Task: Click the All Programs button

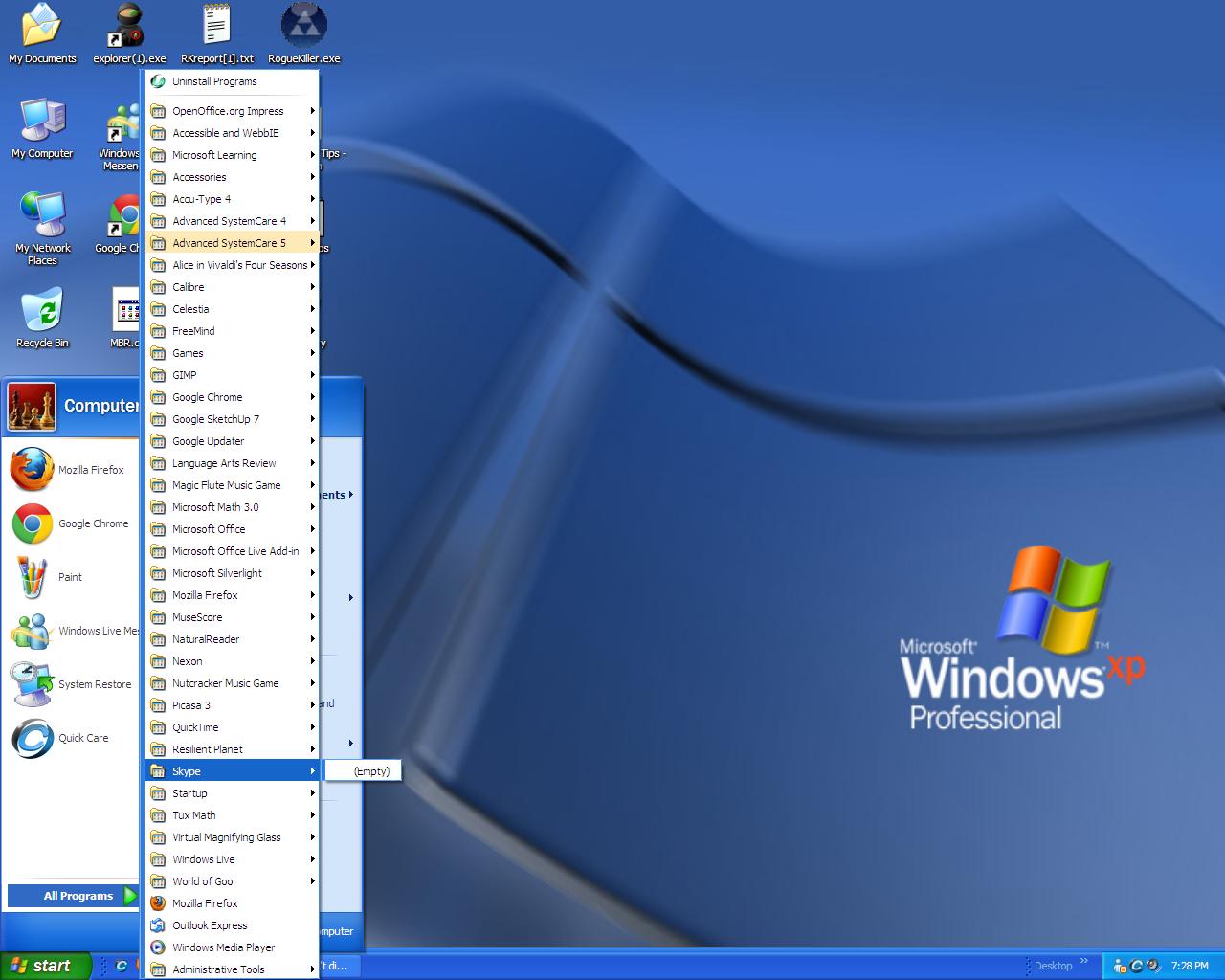Action: tap(75, 896)
